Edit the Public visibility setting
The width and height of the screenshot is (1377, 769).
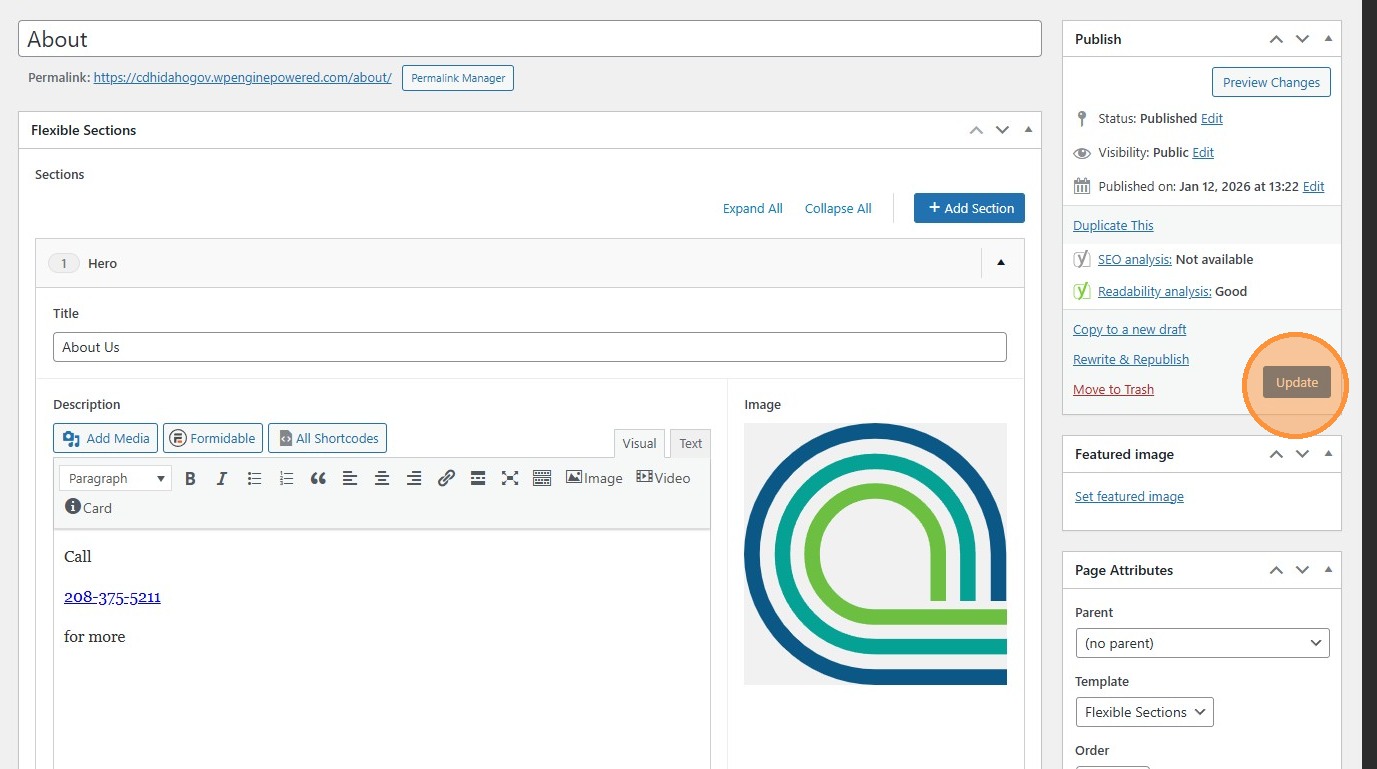point(1203,152)
